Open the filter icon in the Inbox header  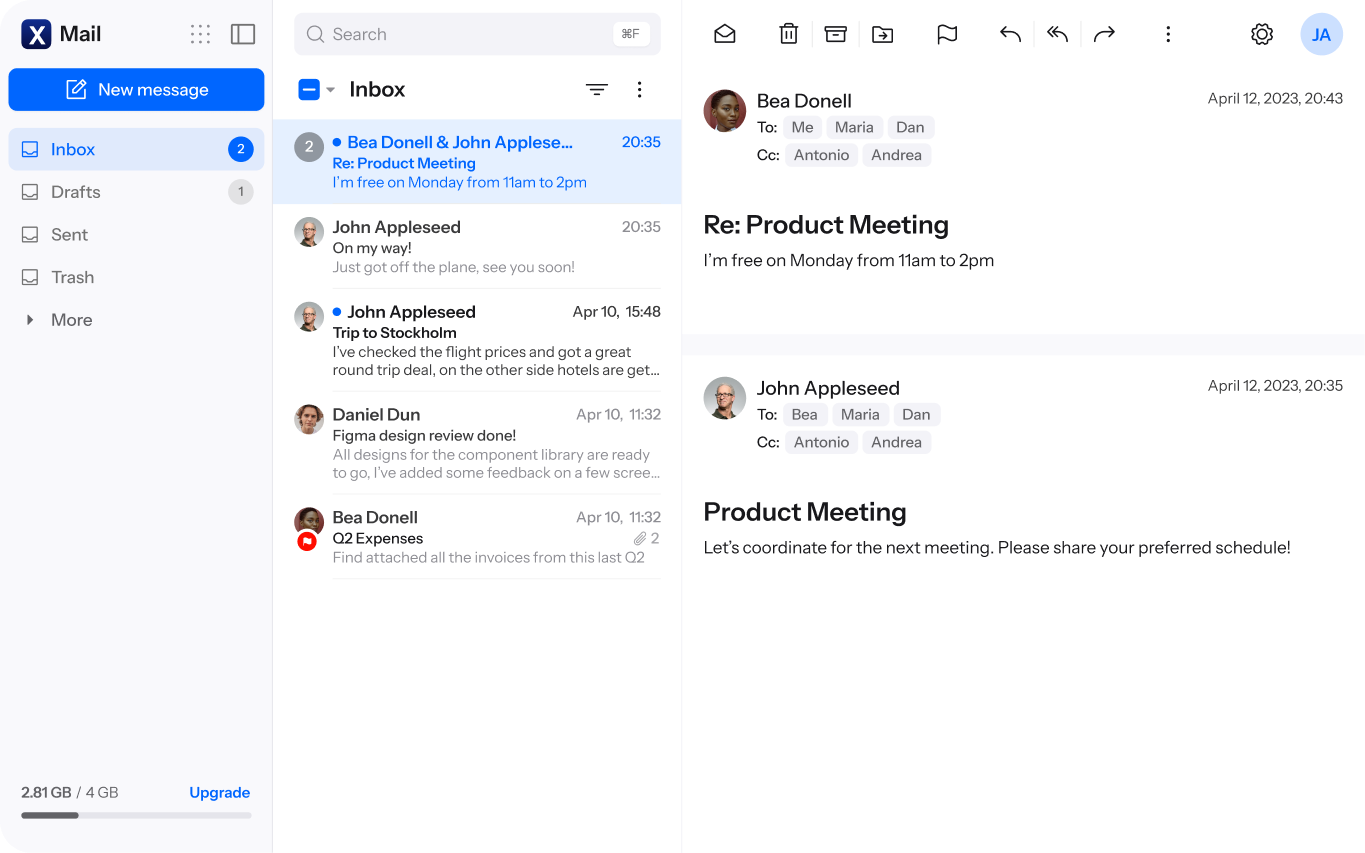coord(597,90)
